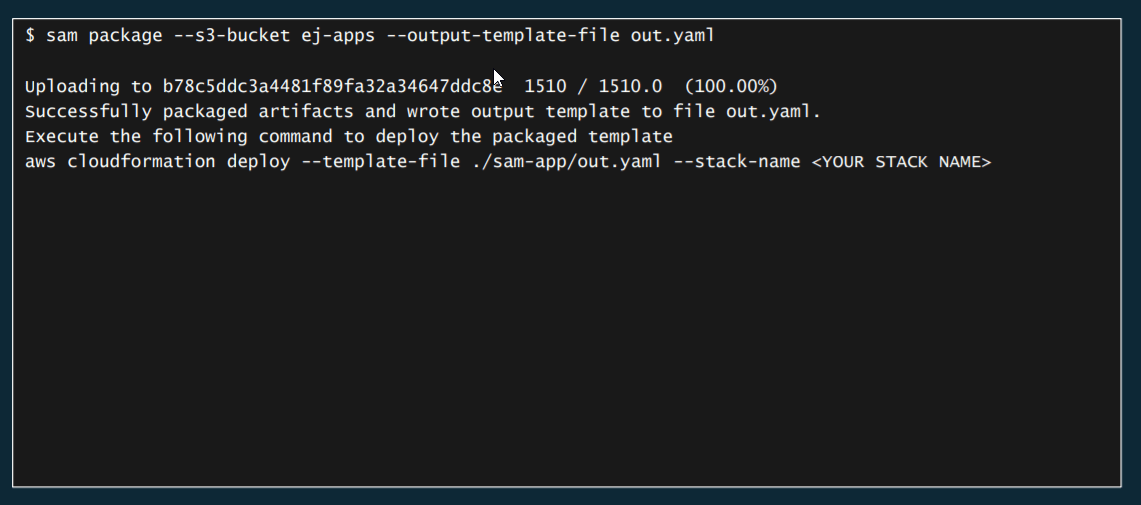Viewport: 1141px width, 505px height.
Task: Click the "1510 / 1510.0" byte count
Action: coord(593,86)
